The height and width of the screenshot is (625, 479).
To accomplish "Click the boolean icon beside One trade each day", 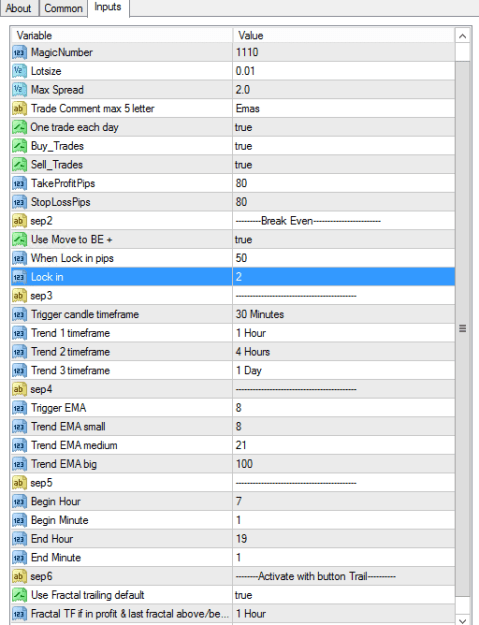I will click(x=19, y=127).
